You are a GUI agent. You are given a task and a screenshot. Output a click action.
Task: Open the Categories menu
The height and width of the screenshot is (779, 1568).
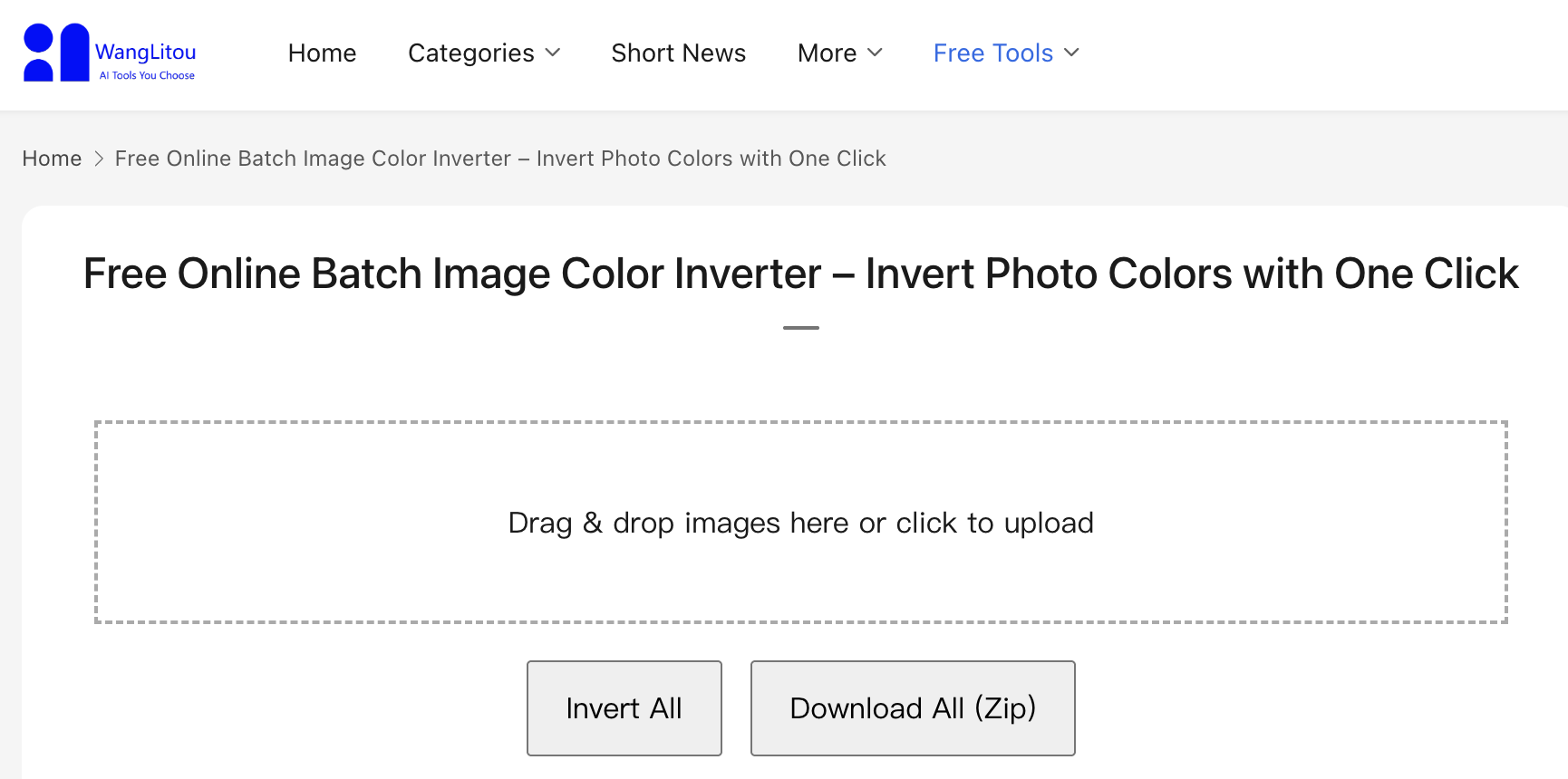tap(471, 53)
